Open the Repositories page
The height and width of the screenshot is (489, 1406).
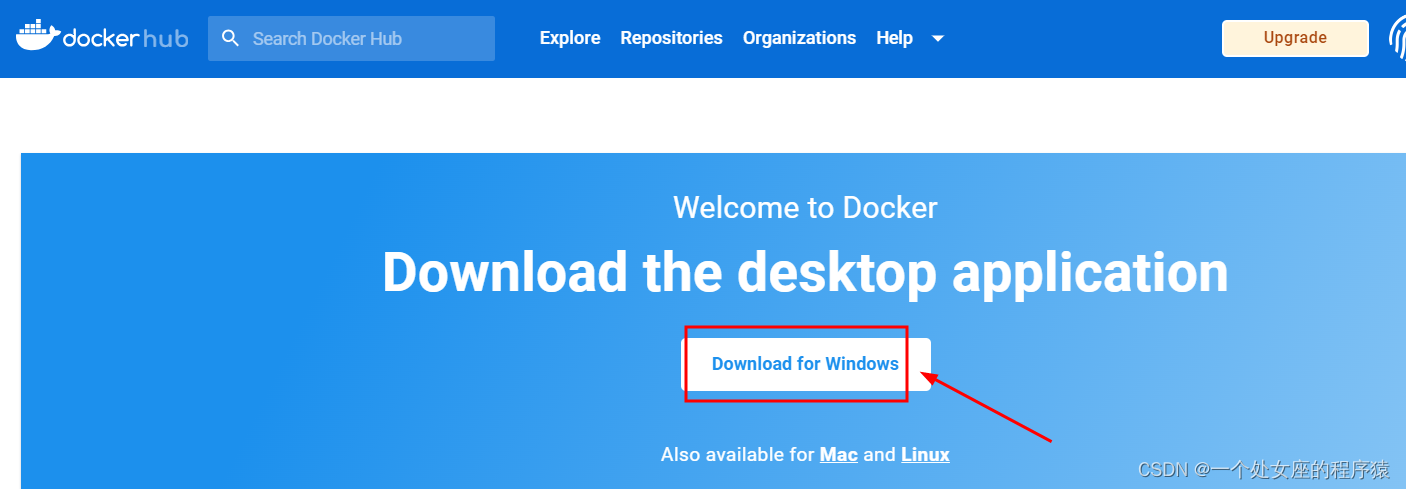671,38
